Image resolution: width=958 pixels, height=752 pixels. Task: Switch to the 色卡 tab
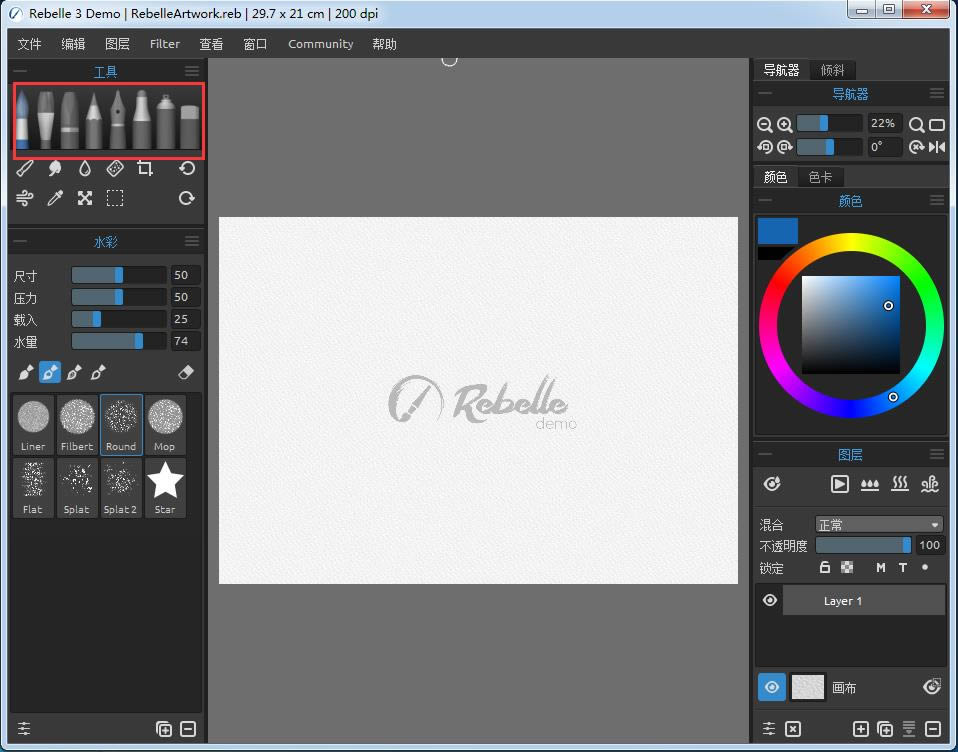pos(820,177)
